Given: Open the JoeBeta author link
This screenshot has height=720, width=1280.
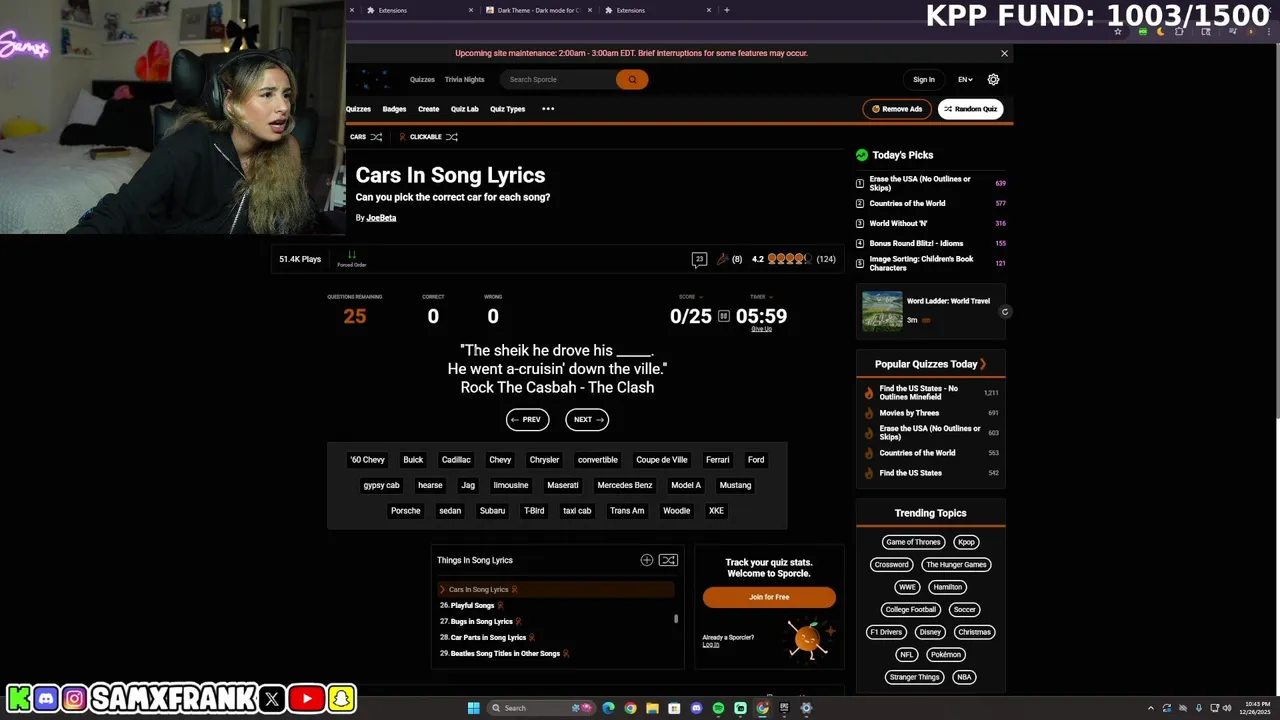Looking at the screenshot, I should click(381, 218).
